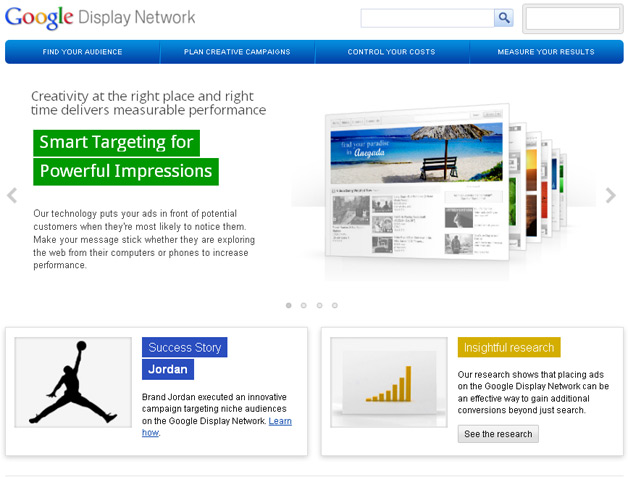Screen dimensions: 628x477
Task: Open Plan Creative Campaigns menu item
Action: click(x=237, y=52)
